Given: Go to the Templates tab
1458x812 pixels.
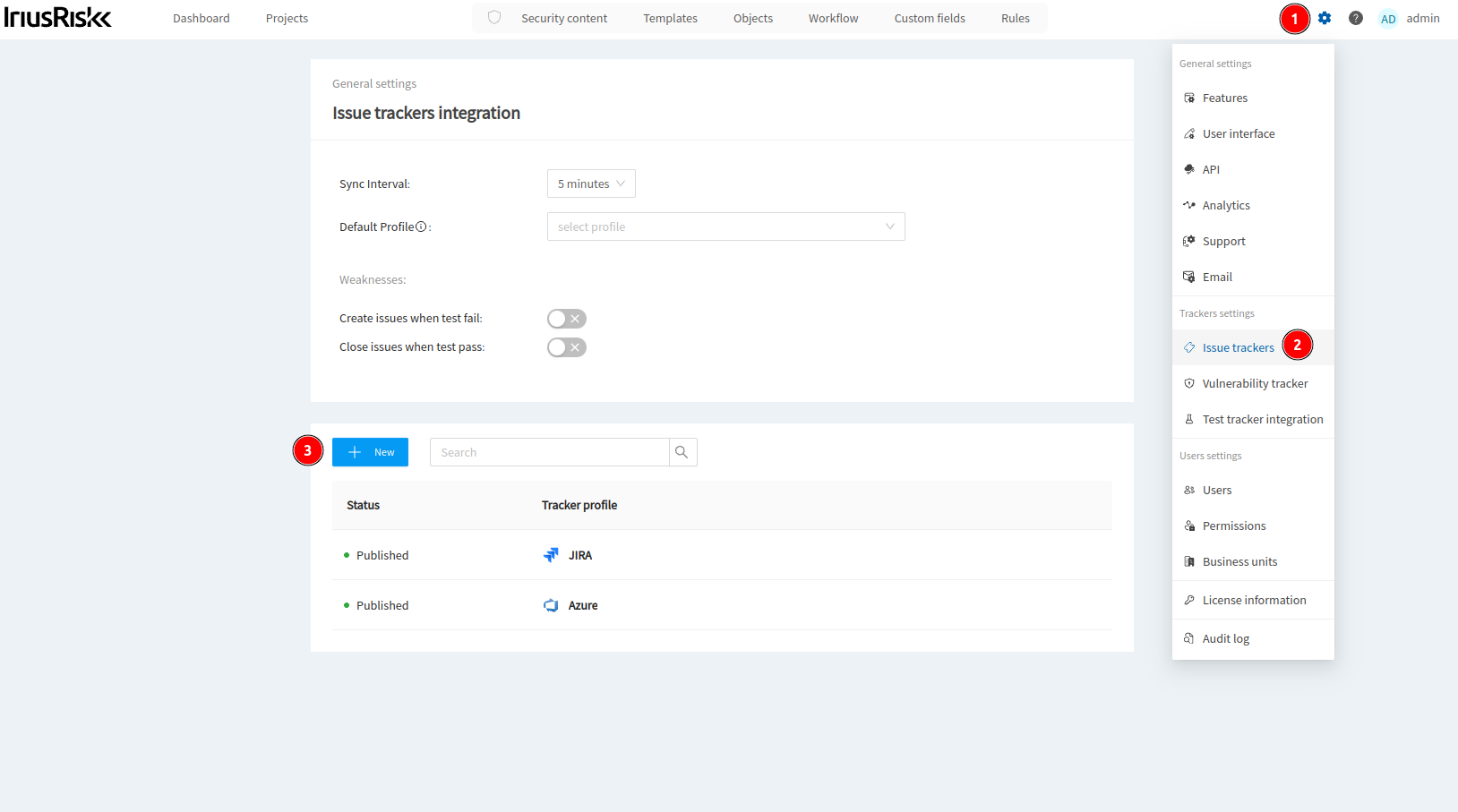Looking at the screenshot, I should click(x=670, y=18).
